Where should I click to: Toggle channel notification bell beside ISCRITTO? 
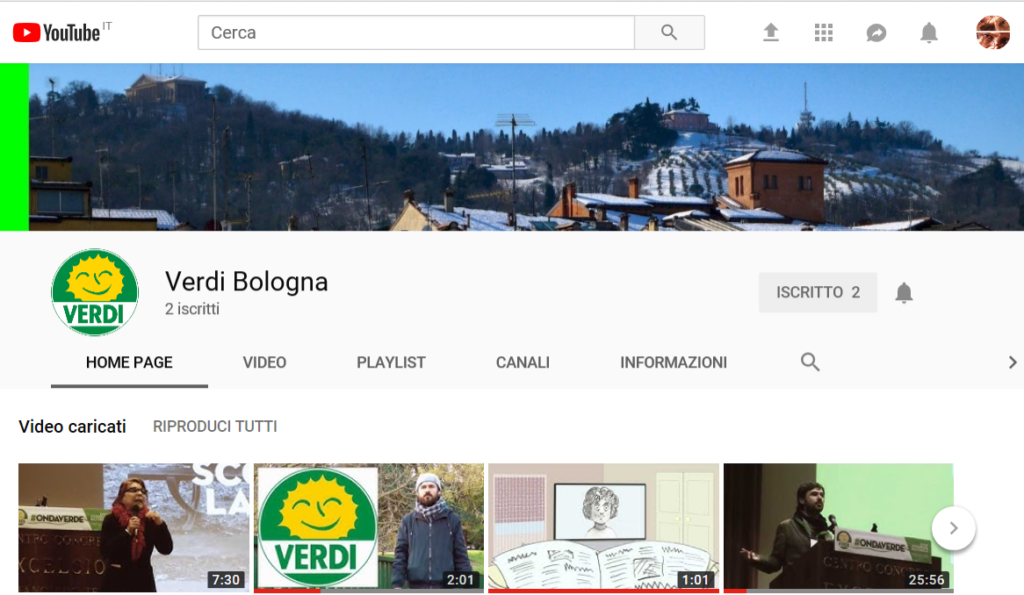pyautogui.click(x=904, y=292)
